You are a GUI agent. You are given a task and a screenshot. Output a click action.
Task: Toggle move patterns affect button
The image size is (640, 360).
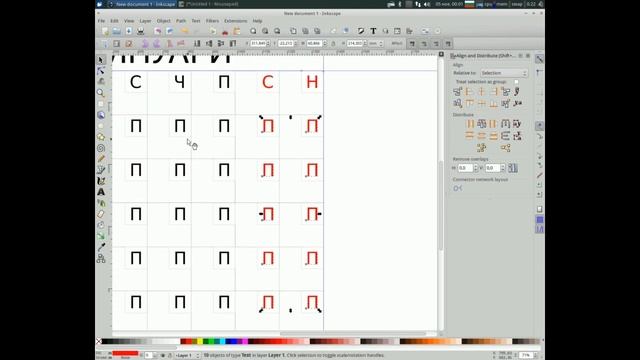(448, 43)
